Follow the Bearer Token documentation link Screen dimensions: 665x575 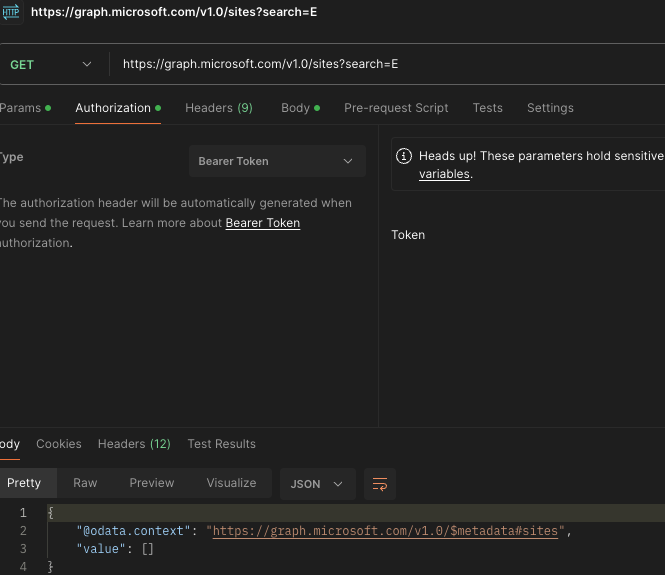(x=263, y=223)
